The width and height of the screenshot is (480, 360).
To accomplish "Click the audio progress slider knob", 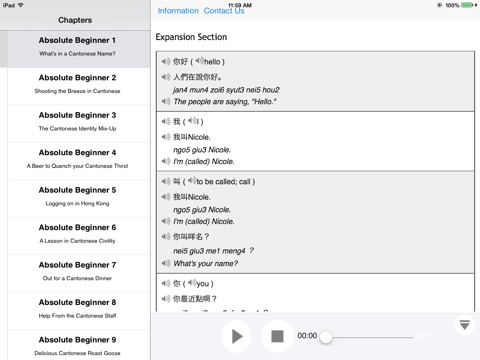I will 326,337.
